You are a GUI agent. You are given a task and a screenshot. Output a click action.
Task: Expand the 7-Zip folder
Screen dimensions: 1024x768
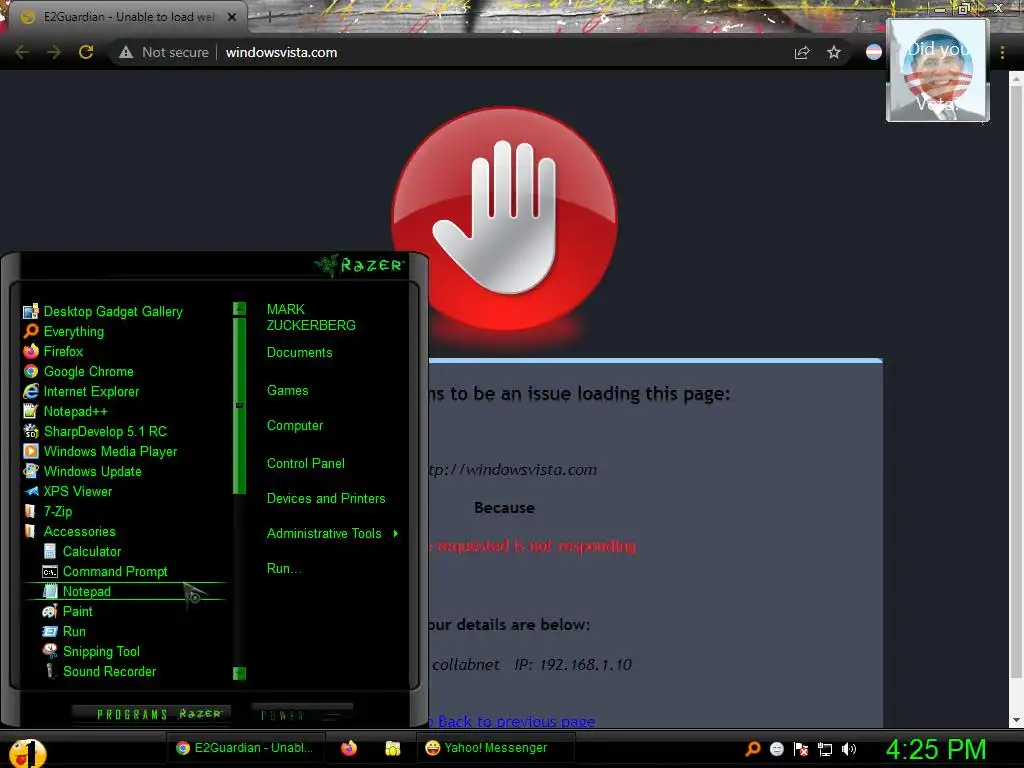coord(48,511)
